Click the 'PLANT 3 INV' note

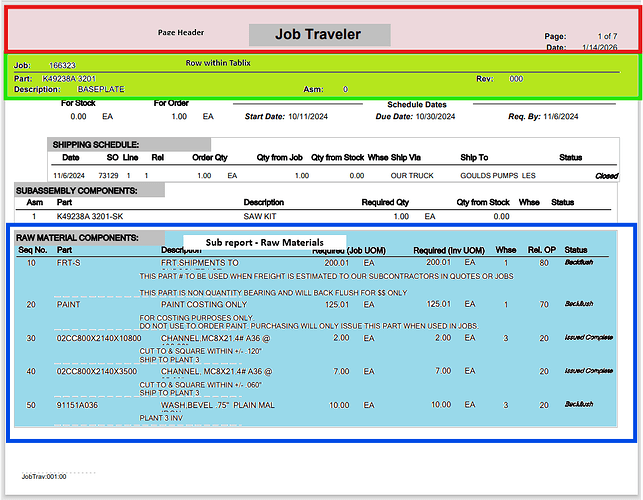point(161,418)
